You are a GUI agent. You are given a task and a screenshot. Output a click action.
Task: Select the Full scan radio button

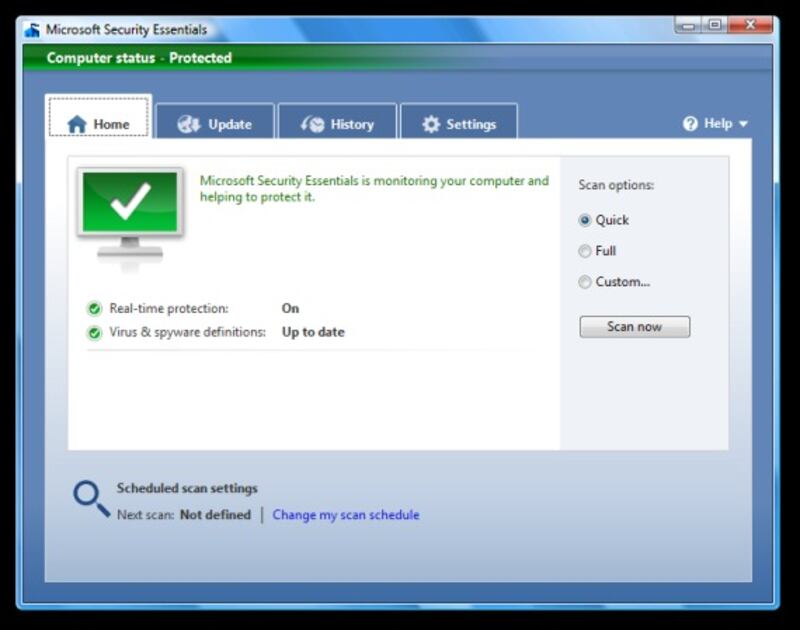click(585, 252)
